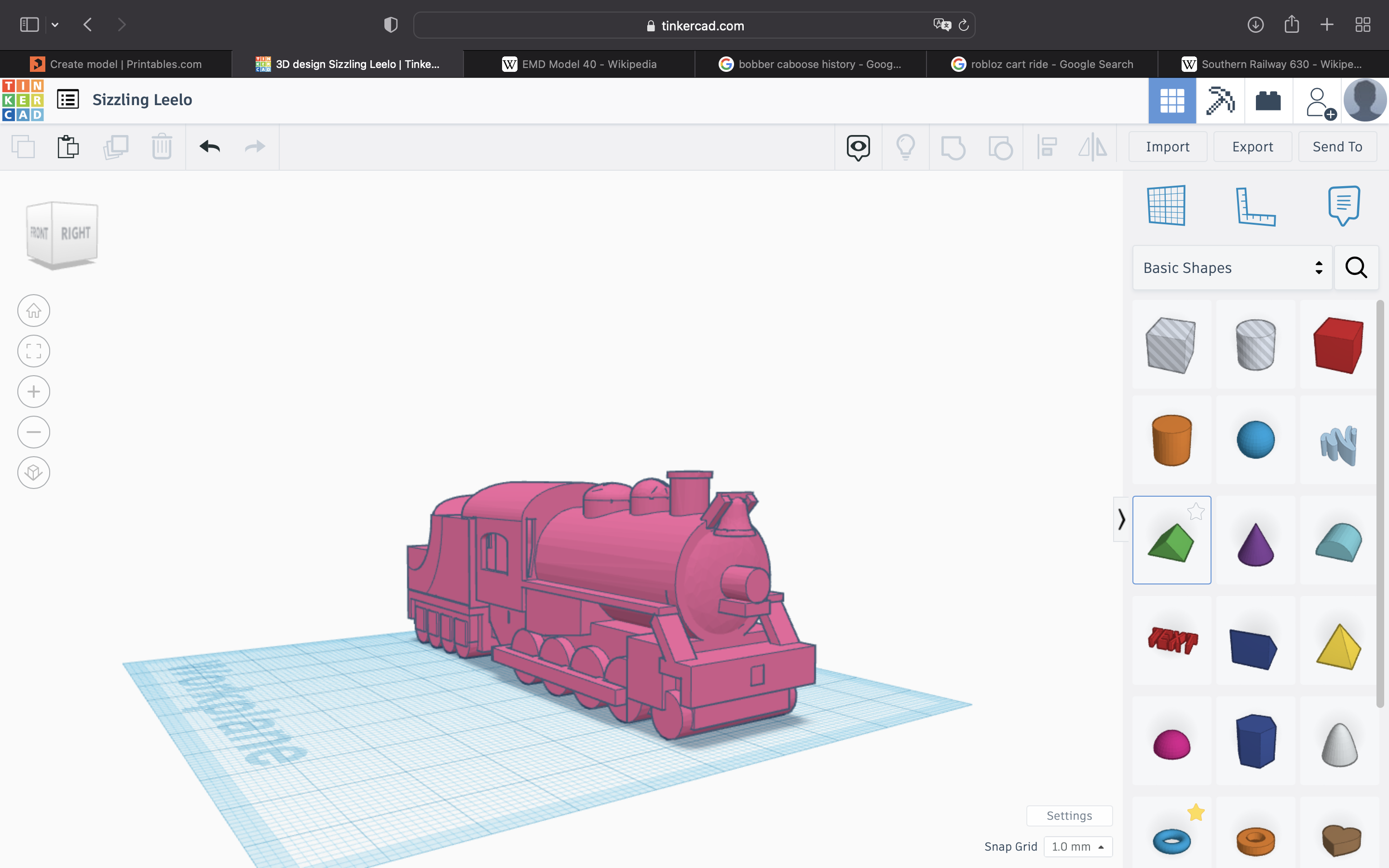Click the Tinkercad logo
This screenshot has height=868, width=1389.
click(23, 100)
